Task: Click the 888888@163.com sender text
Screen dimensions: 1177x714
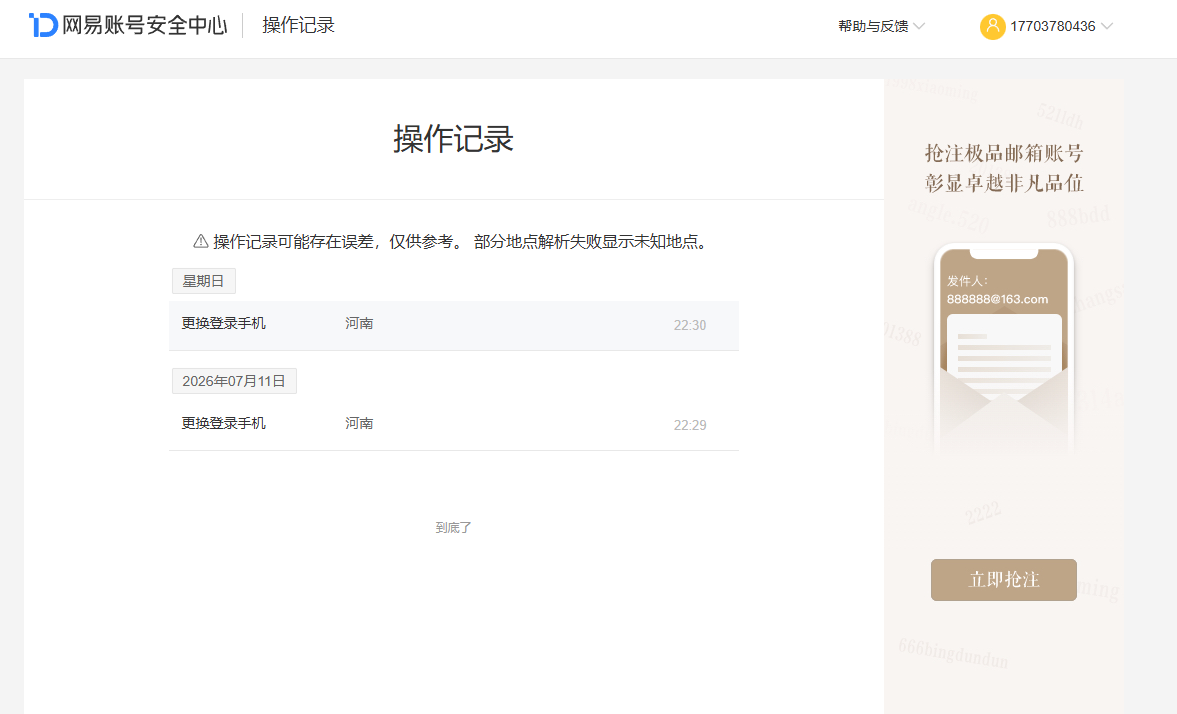Action: coord(997,299)
